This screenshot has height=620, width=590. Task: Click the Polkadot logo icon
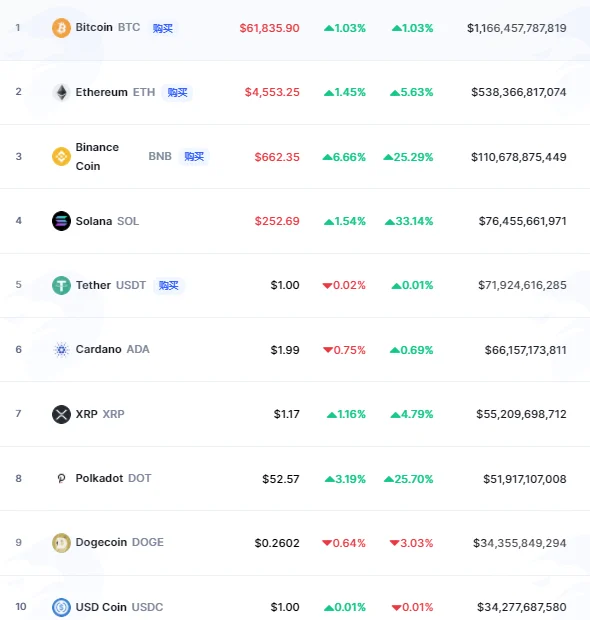click(x=61, y=479)
